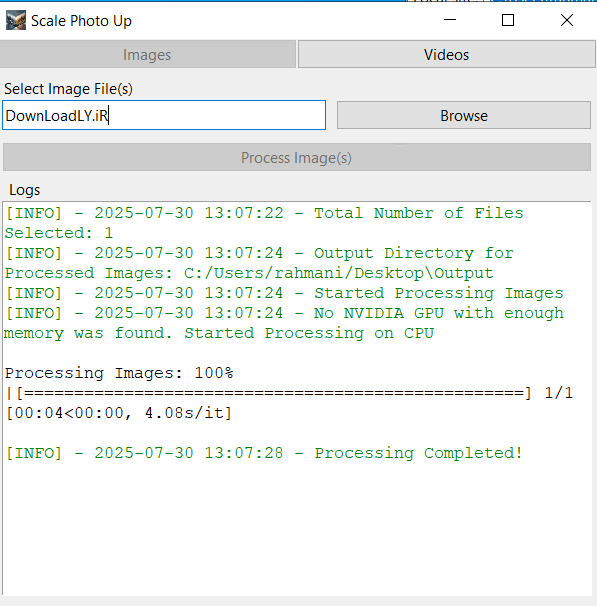Click the 'Processing Completed!' log line
The image size is (597, 606).
[x=264, y=453]
